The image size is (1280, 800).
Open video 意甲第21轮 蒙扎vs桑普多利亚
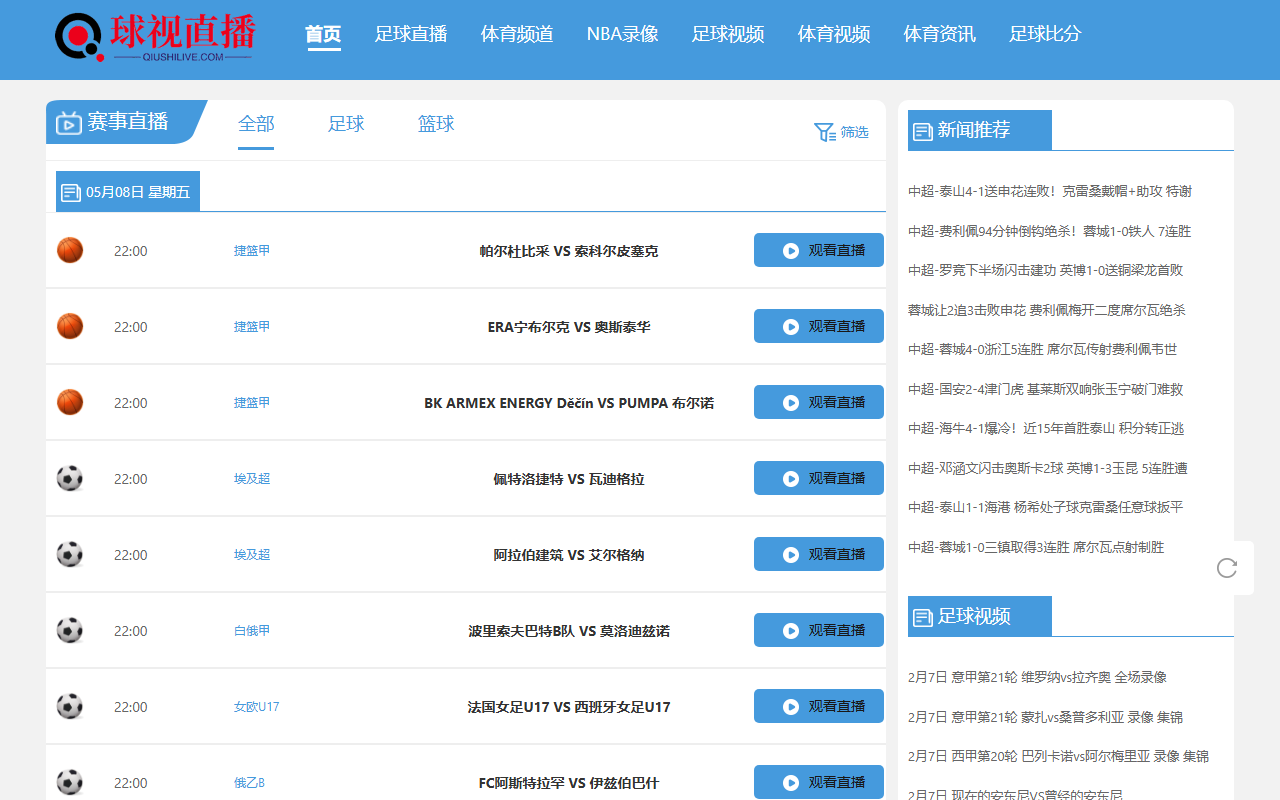[1046, 717]
